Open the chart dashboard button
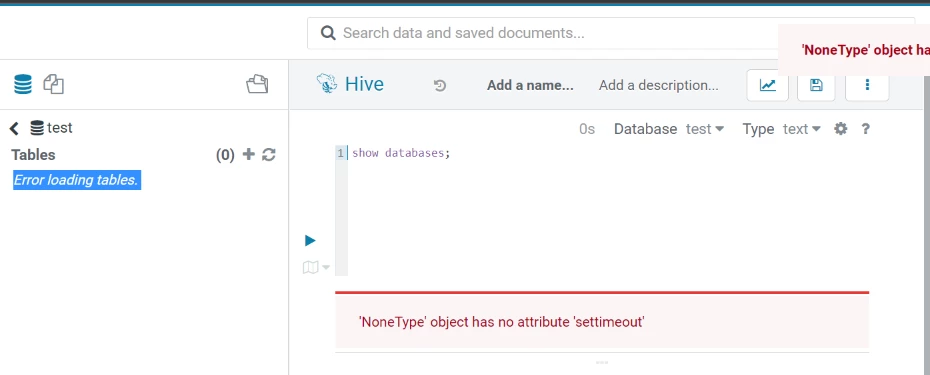 coord(767,85)
